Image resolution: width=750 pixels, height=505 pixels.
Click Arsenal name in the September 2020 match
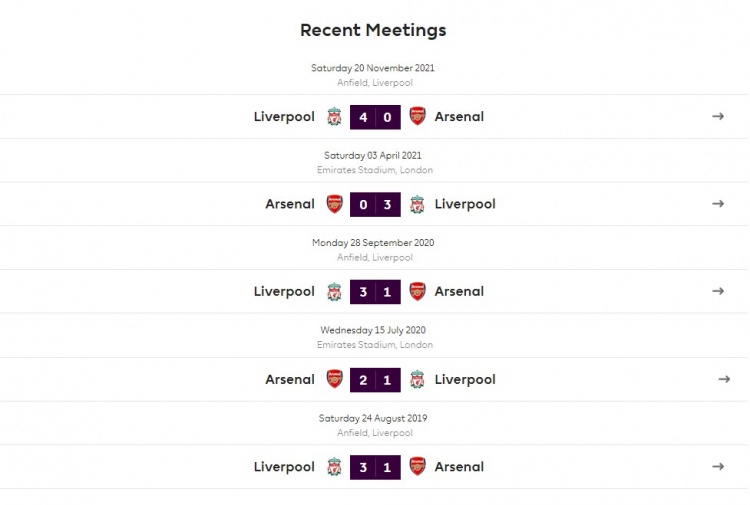[459, 292]
